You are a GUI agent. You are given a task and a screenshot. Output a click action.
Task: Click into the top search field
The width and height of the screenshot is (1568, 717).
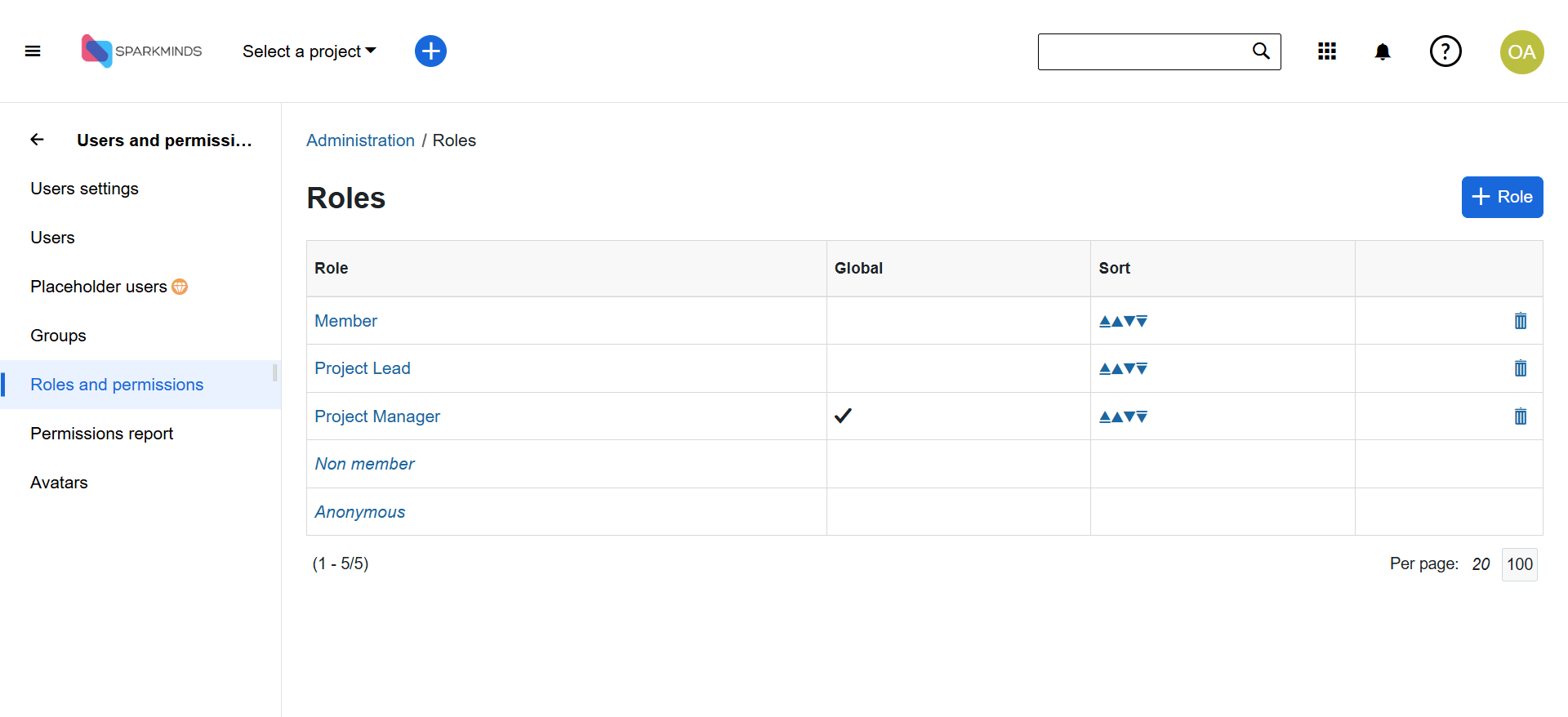click(1142, 51)
